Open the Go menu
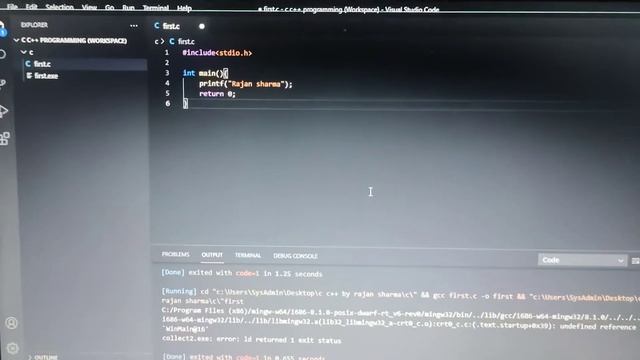 [109, 7]
